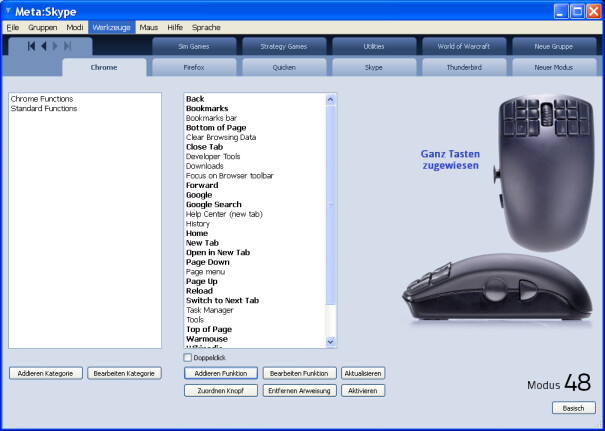Click the Bearbeiten Funktion button

pyautogui.click(x=299, y=373)
